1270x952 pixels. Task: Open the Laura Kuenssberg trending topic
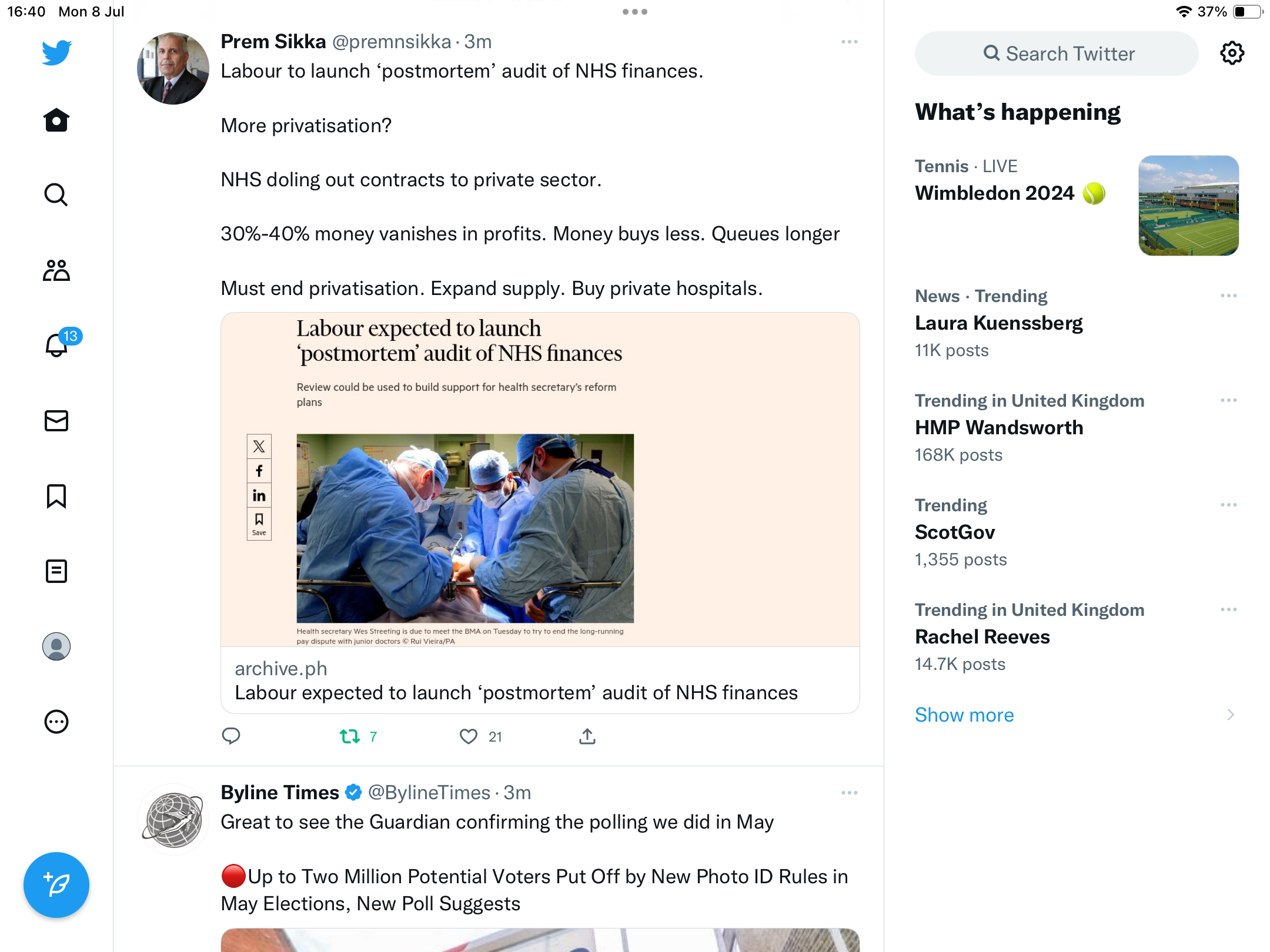pos(998,323)
